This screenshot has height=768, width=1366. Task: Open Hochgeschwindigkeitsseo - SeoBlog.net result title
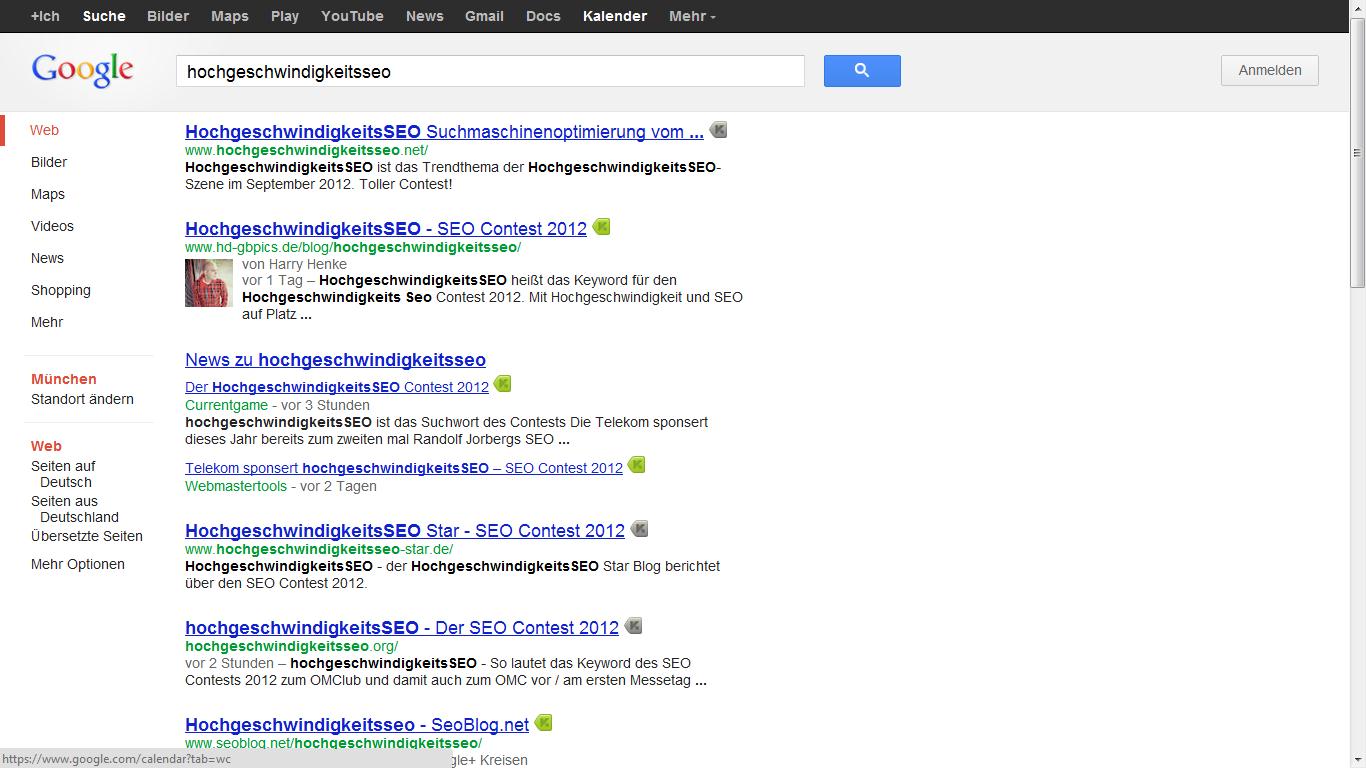click(x=357, y=725)
